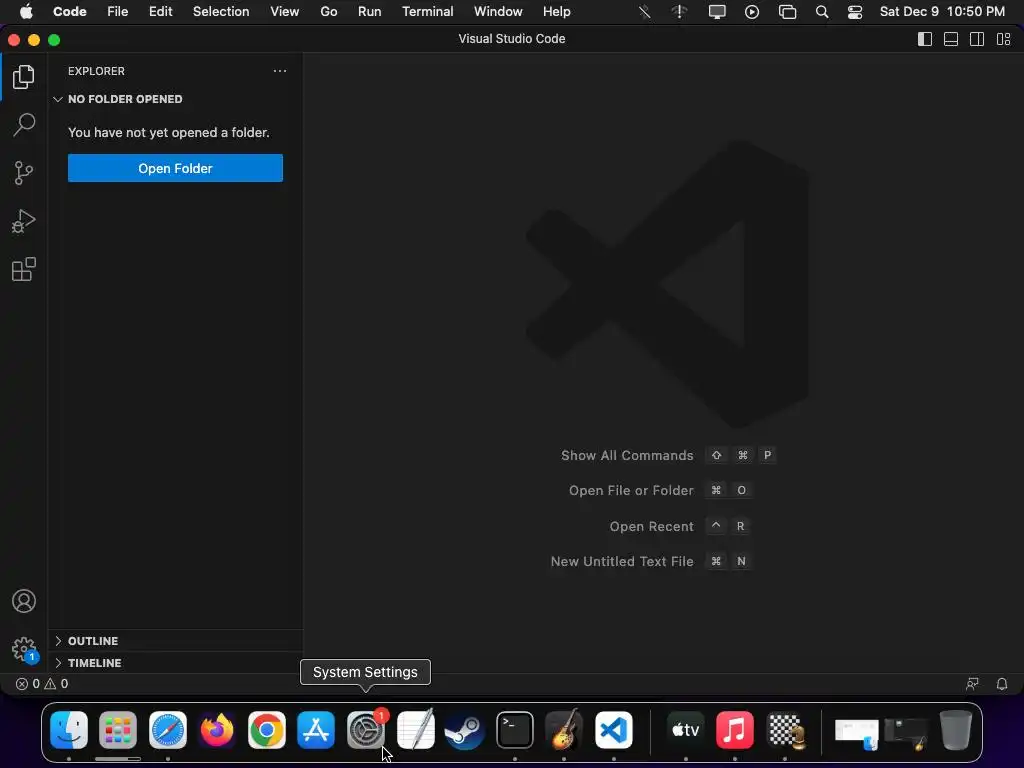
Task: Open the Explorer view in activity bar
Action: pos(24,77)
